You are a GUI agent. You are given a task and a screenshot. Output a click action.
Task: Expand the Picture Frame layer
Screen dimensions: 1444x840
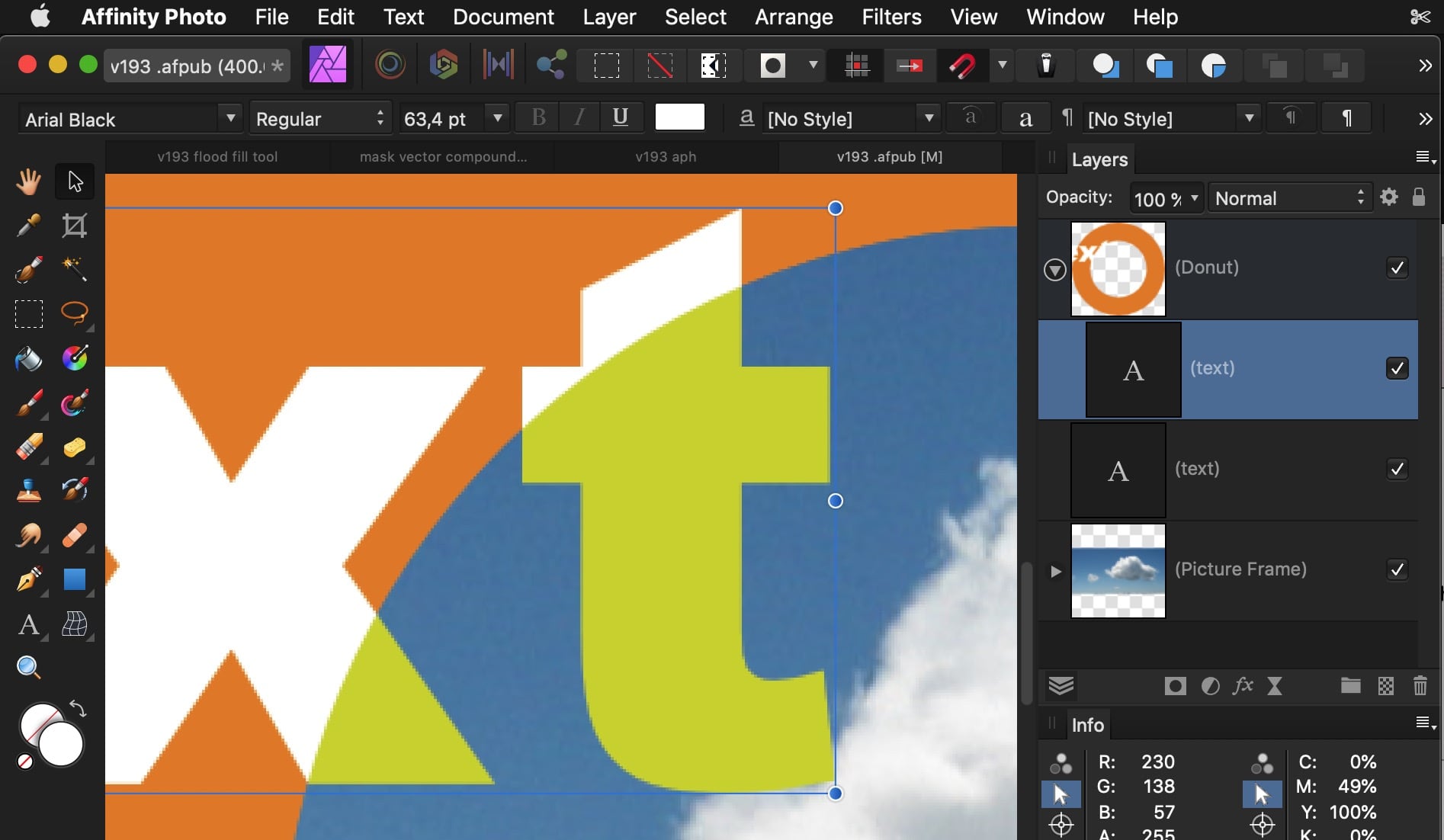tap(1055, 571)
